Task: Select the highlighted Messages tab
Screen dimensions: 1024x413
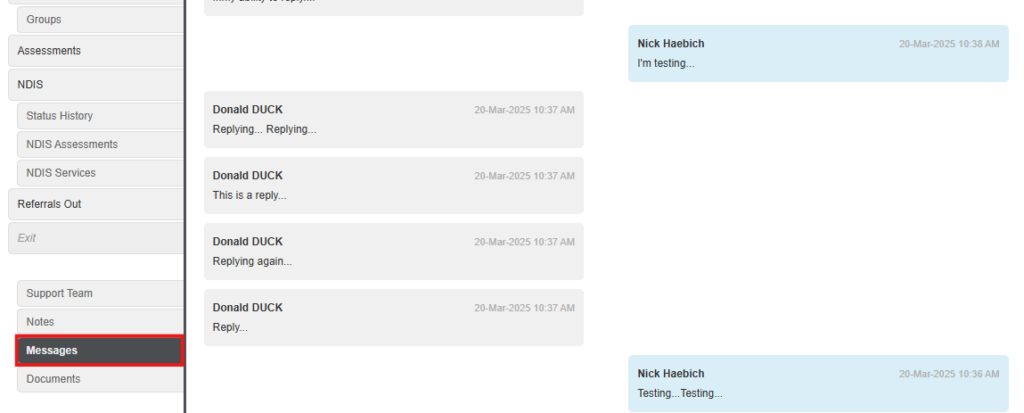Action: (100, 350)
